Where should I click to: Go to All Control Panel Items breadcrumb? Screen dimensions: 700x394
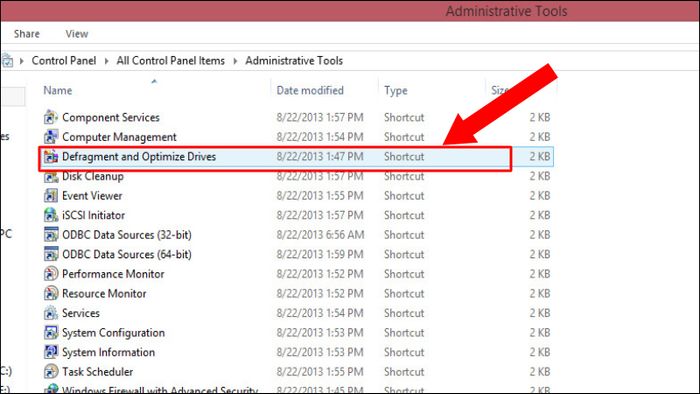[x=171, y=61]
